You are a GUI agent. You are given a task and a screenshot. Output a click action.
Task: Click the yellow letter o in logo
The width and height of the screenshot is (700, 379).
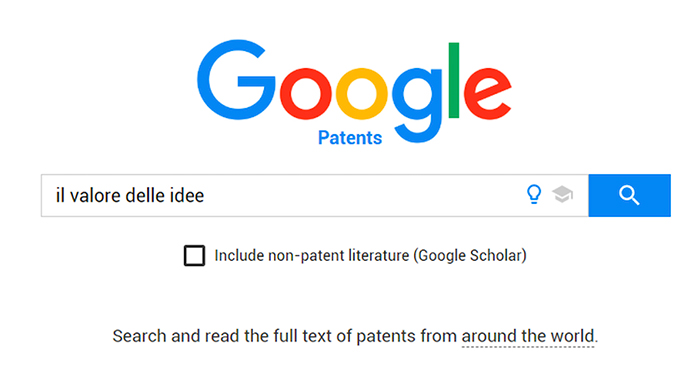pyautogui.click(x=362, y=94)
